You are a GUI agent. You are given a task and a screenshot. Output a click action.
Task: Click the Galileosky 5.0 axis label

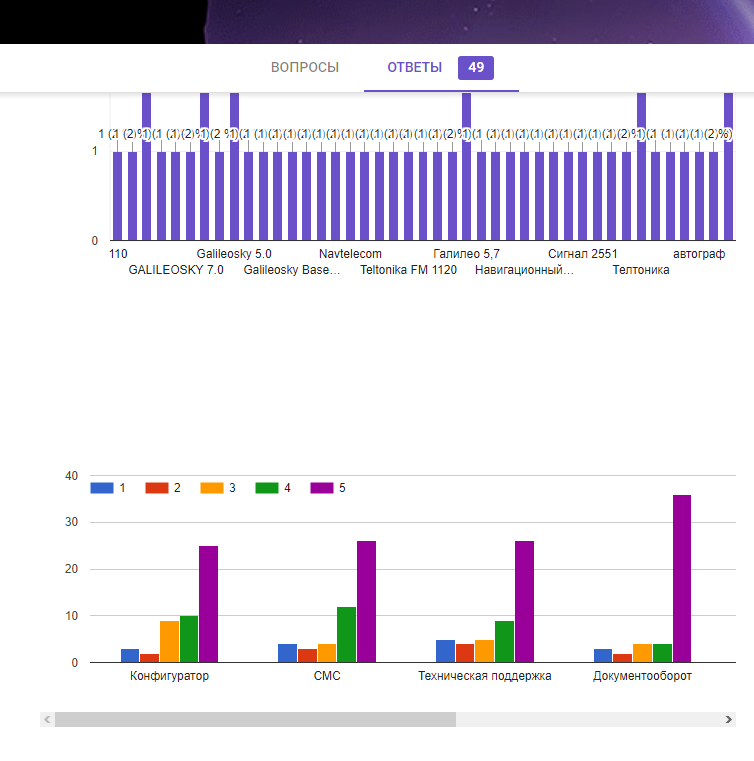[234, 254]
